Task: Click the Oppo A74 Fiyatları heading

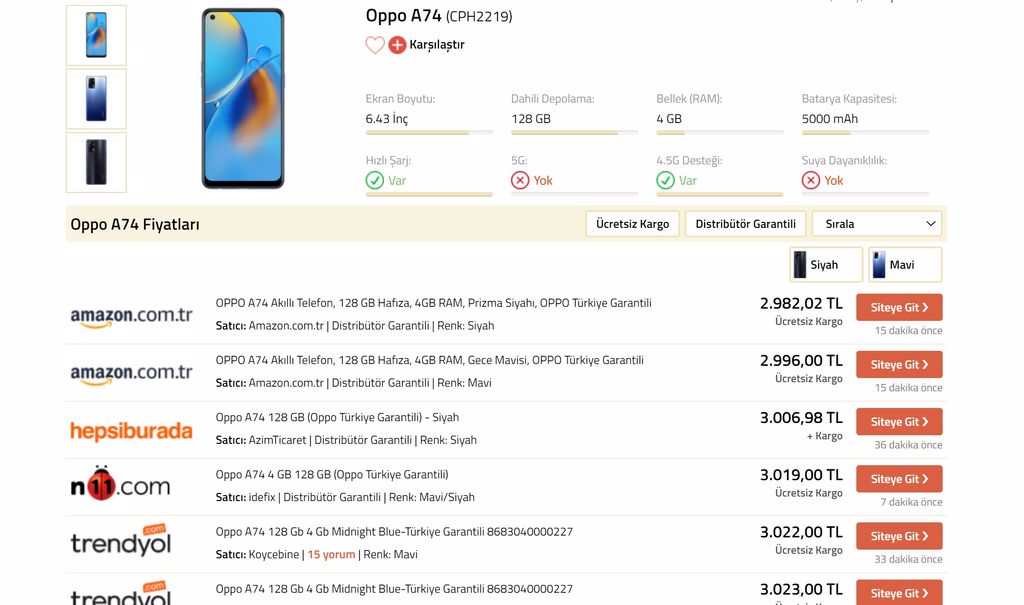Action: (x=135, y=224)
